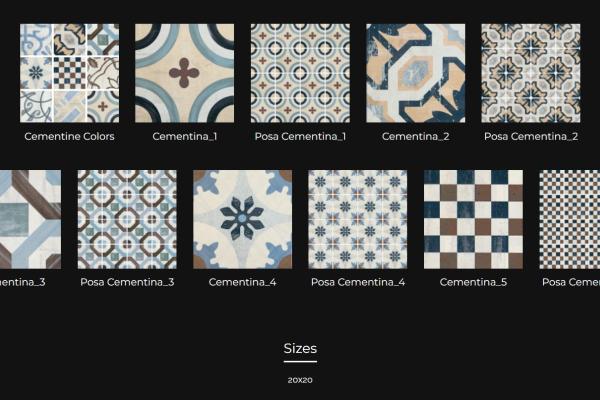Image resolution: width=600 pixels, height=400 pixels.
Task: Open the small-checkered Posa Cementina_5 thumbnail
Action: coord(570,219)
